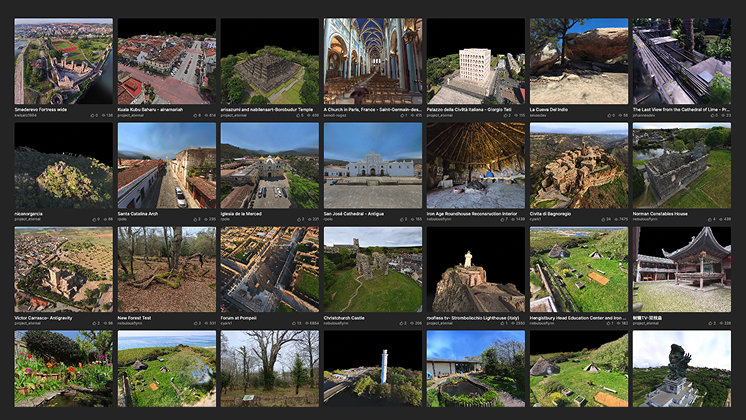Click thumbs-up under Norman Constables House
The width and height of the screenshot is (746, 420).
coord(710,219)
